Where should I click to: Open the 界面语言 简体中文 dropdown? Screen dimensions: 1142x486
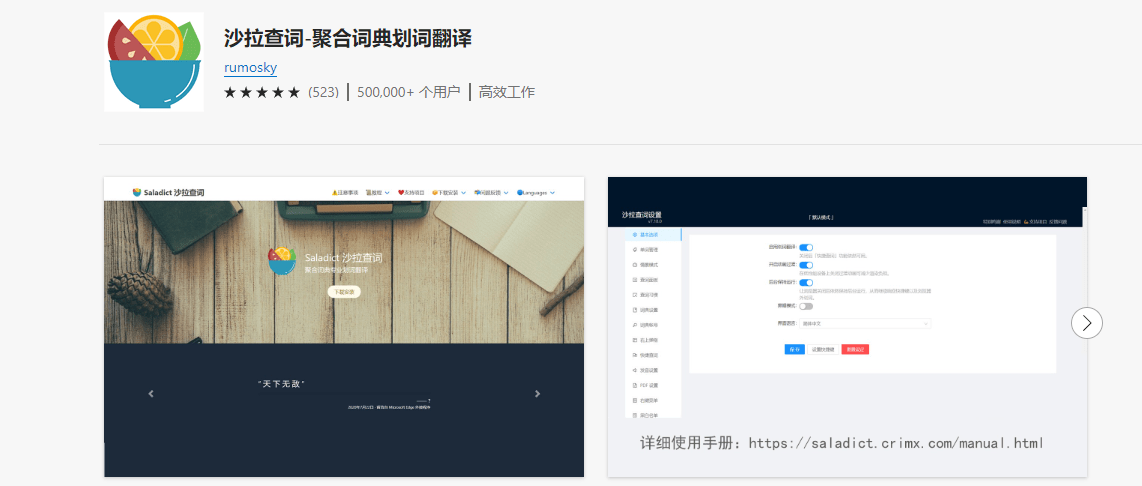pyautogui.click(x=865, y=323)
